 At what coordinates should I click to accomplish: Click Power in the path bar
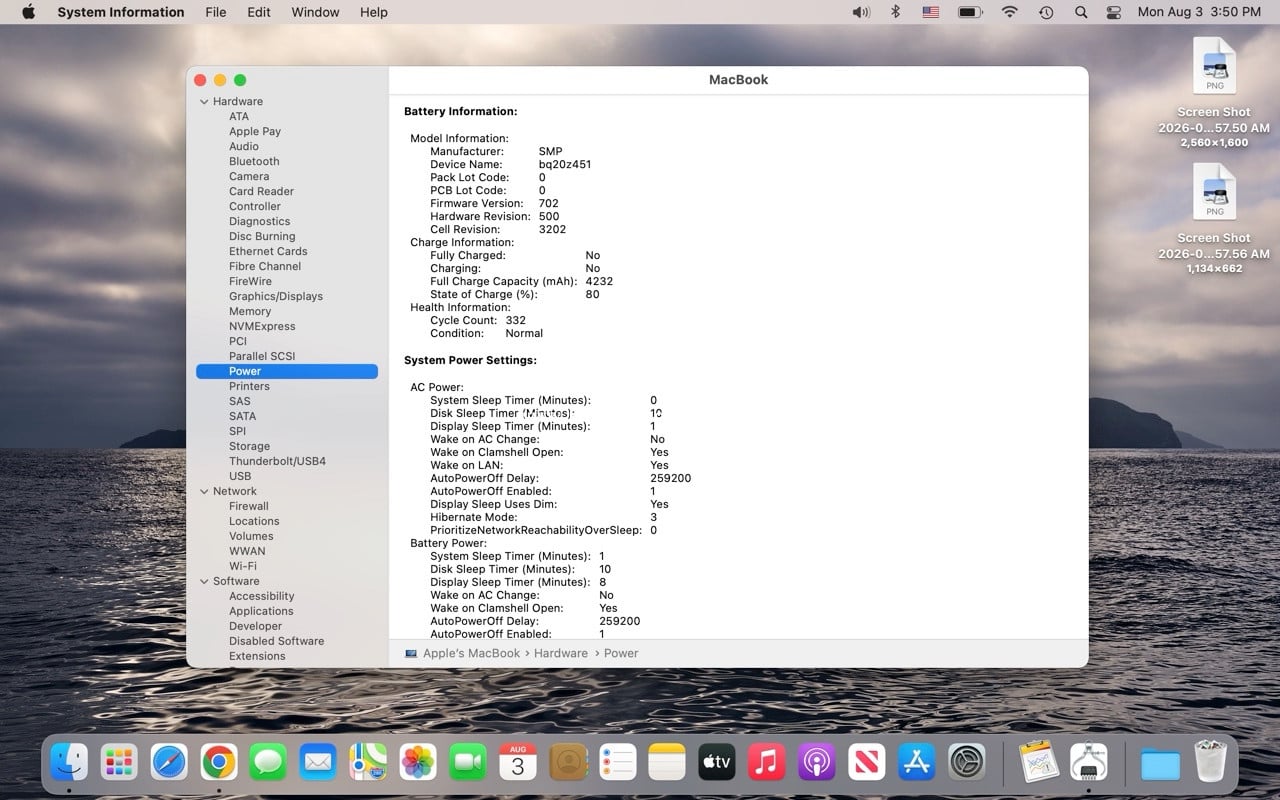click(621, 653)
